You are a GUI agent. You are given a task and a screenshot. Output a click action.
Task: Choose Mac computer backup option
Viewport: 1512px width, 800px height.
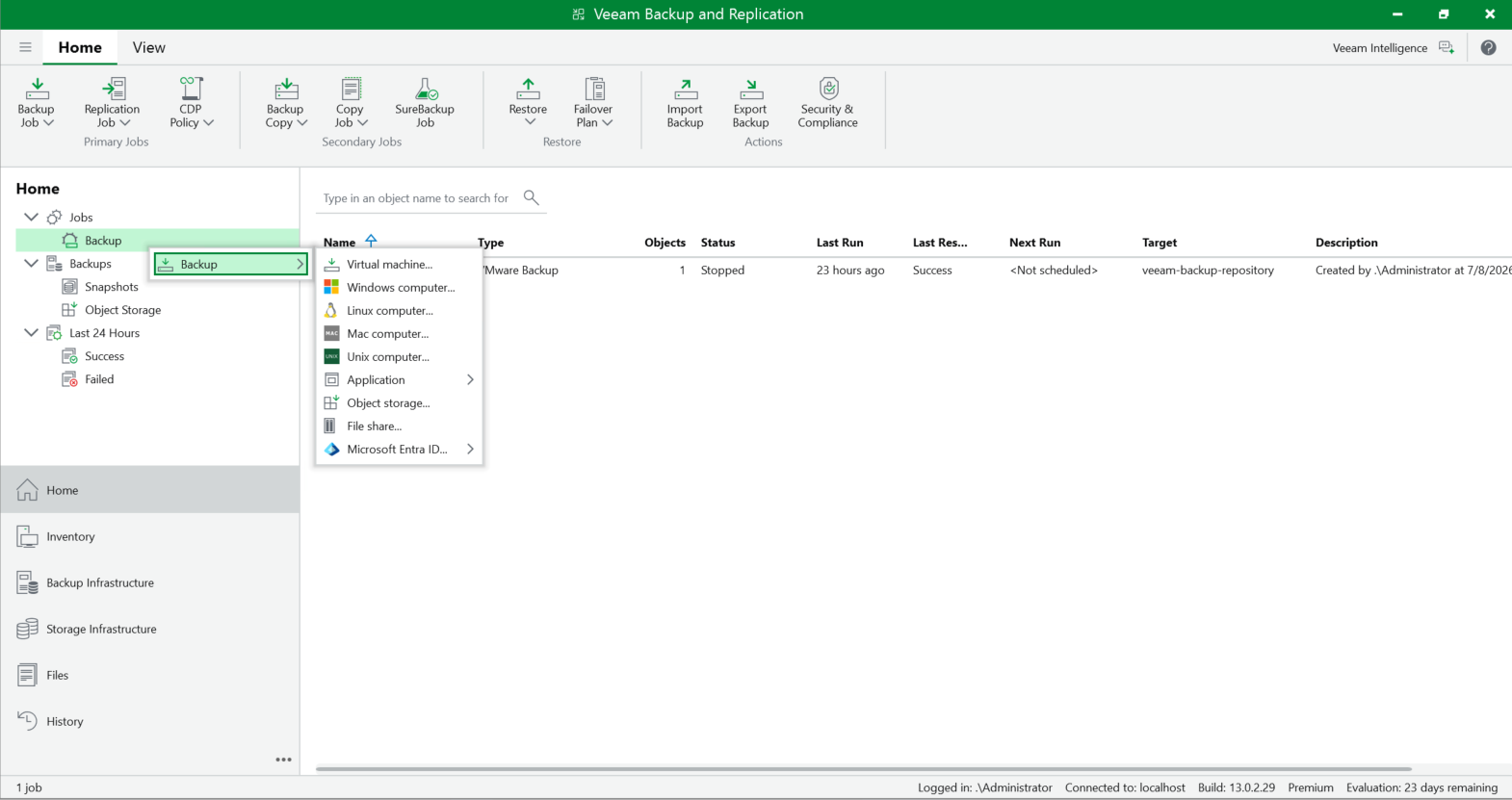pos(399,333)
